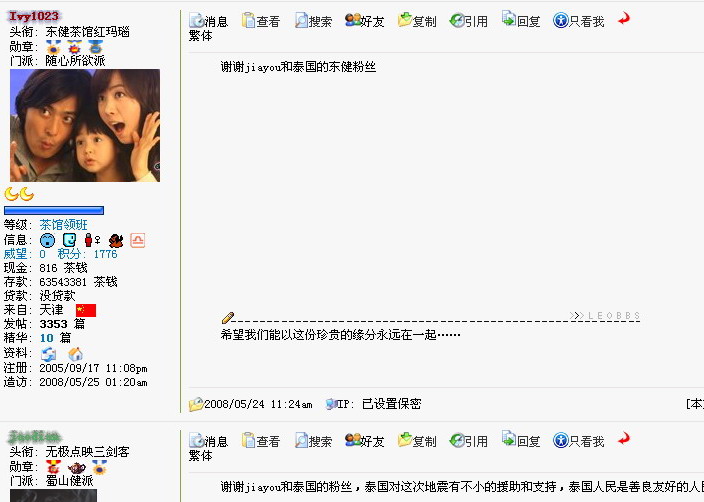
Task: Click Ivy1023's avatar photo
Action: pyautogui.click(x=85, y=125)
